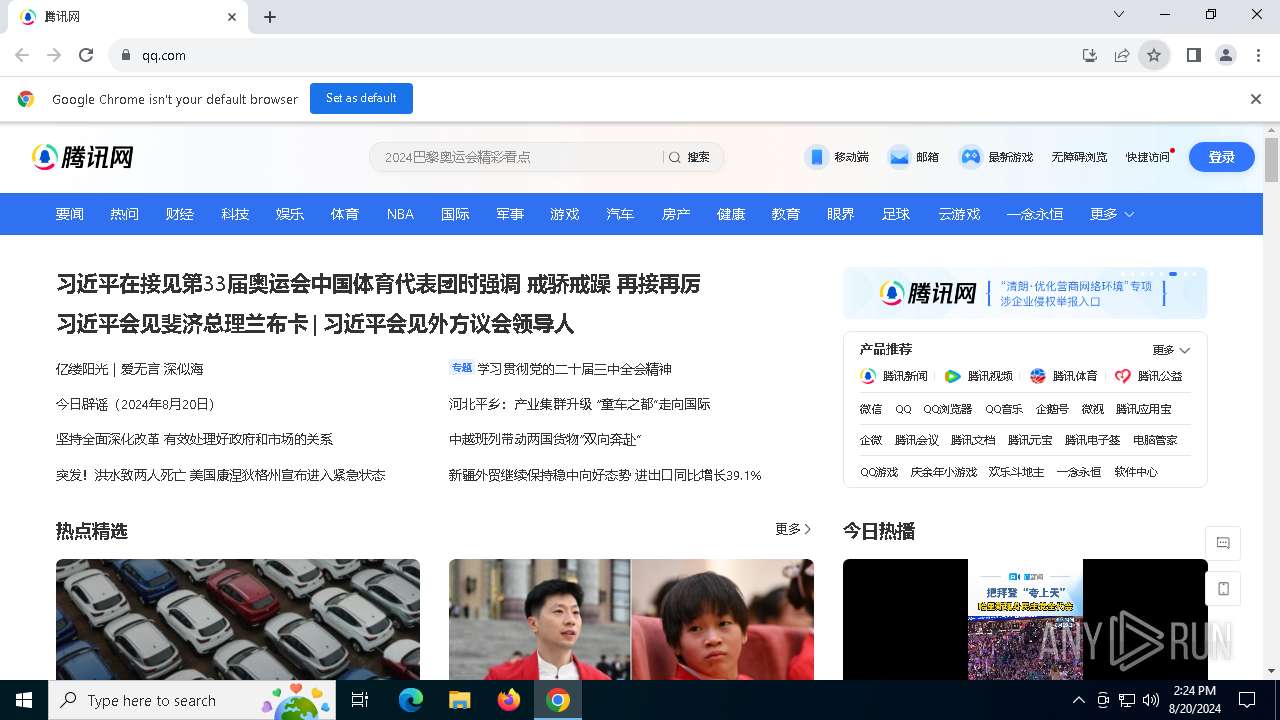
Task: Open Microsoft Edge from taskbar
Action: [411, 700]
